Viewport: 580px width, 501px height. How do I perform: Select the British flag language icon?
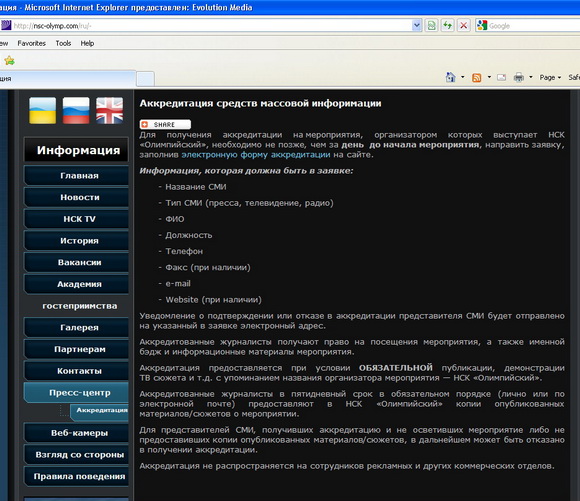click(109, 110)
